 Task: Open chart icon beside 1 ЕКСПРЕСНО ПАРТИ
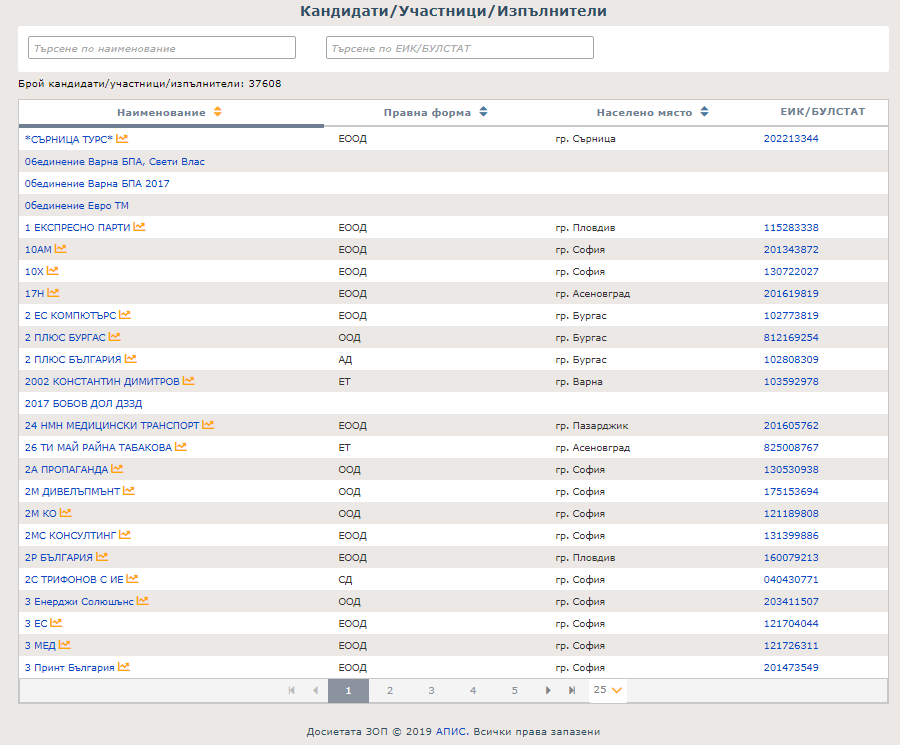click(x=139, y=227)
